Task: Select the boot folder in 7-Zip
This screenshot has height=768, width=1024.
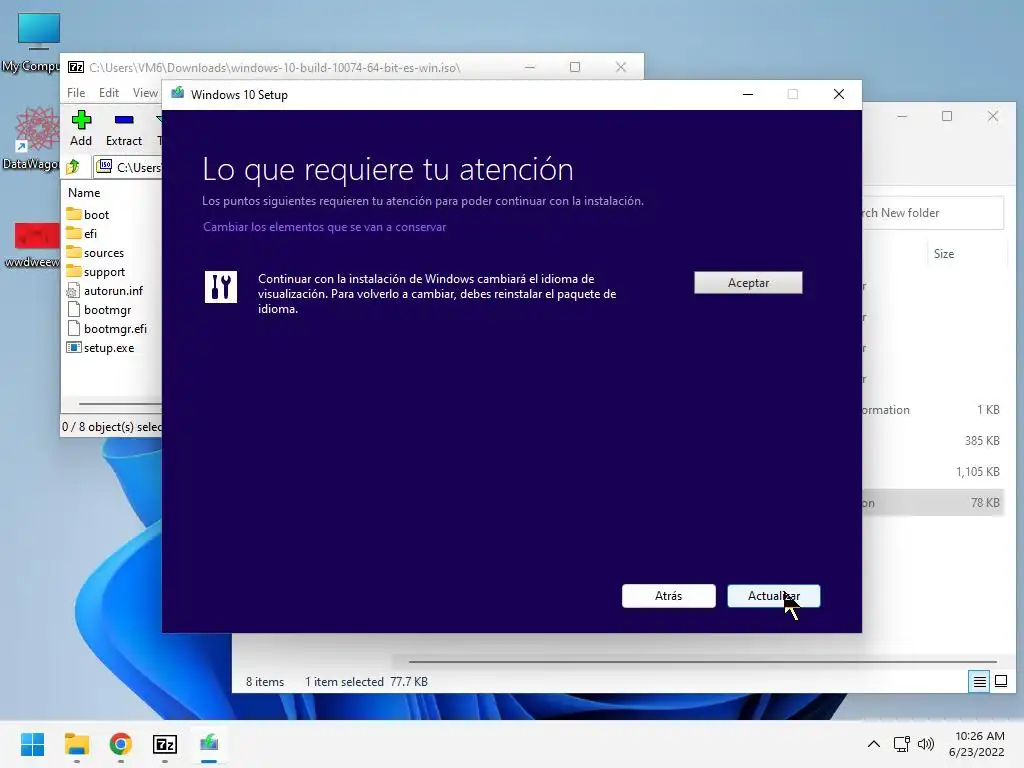Action: (x=96, y=214)
